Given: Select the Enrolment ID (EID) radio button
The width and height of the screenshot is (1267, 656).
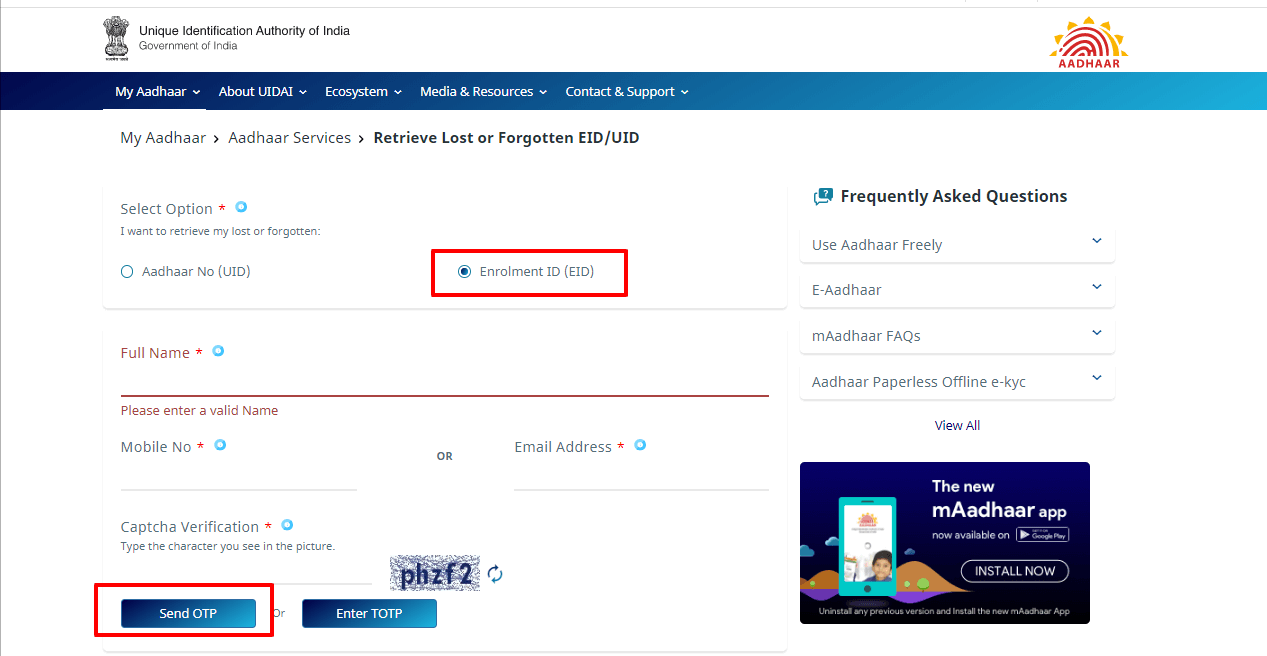Looking at the screenshot, I should tap(463, 270).
